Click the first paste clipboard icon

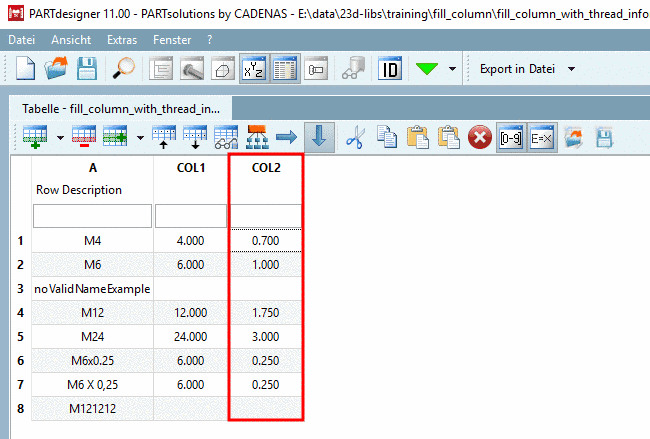(418, 137)
